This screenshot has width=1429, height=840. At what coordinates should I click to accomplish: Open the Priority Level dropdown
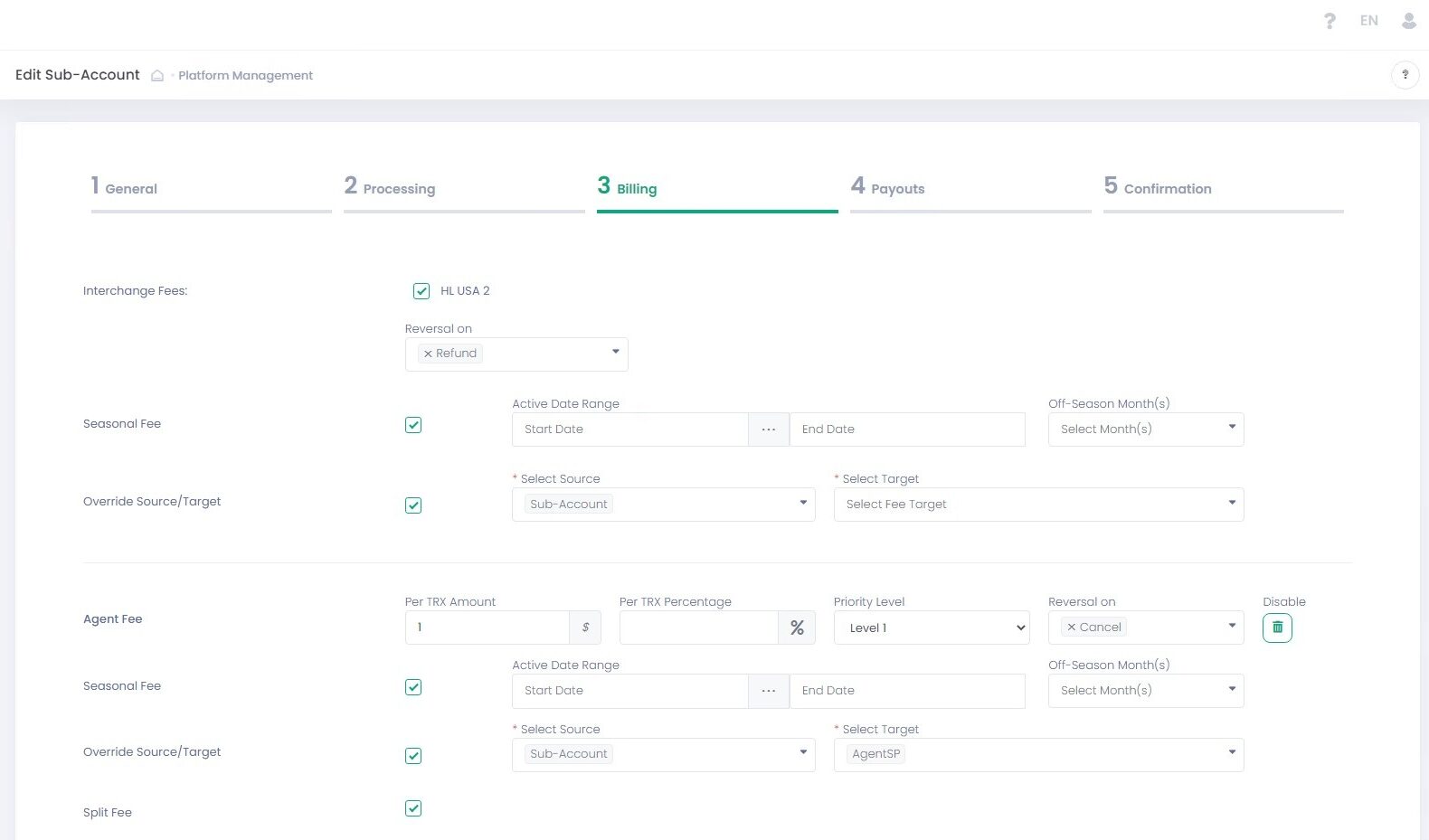pyautogui.click(x=932, y=628)
